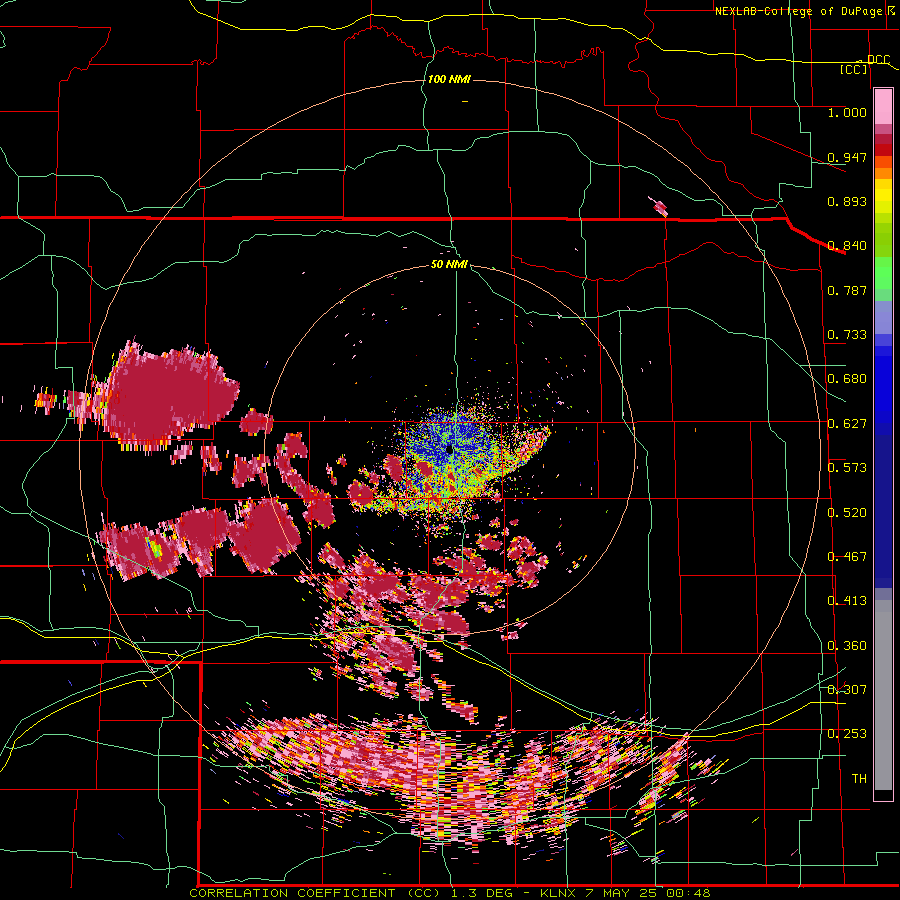Pick the bright green color bar segment beside 0.787
This screenshot has height=900, width=900.
883,274
